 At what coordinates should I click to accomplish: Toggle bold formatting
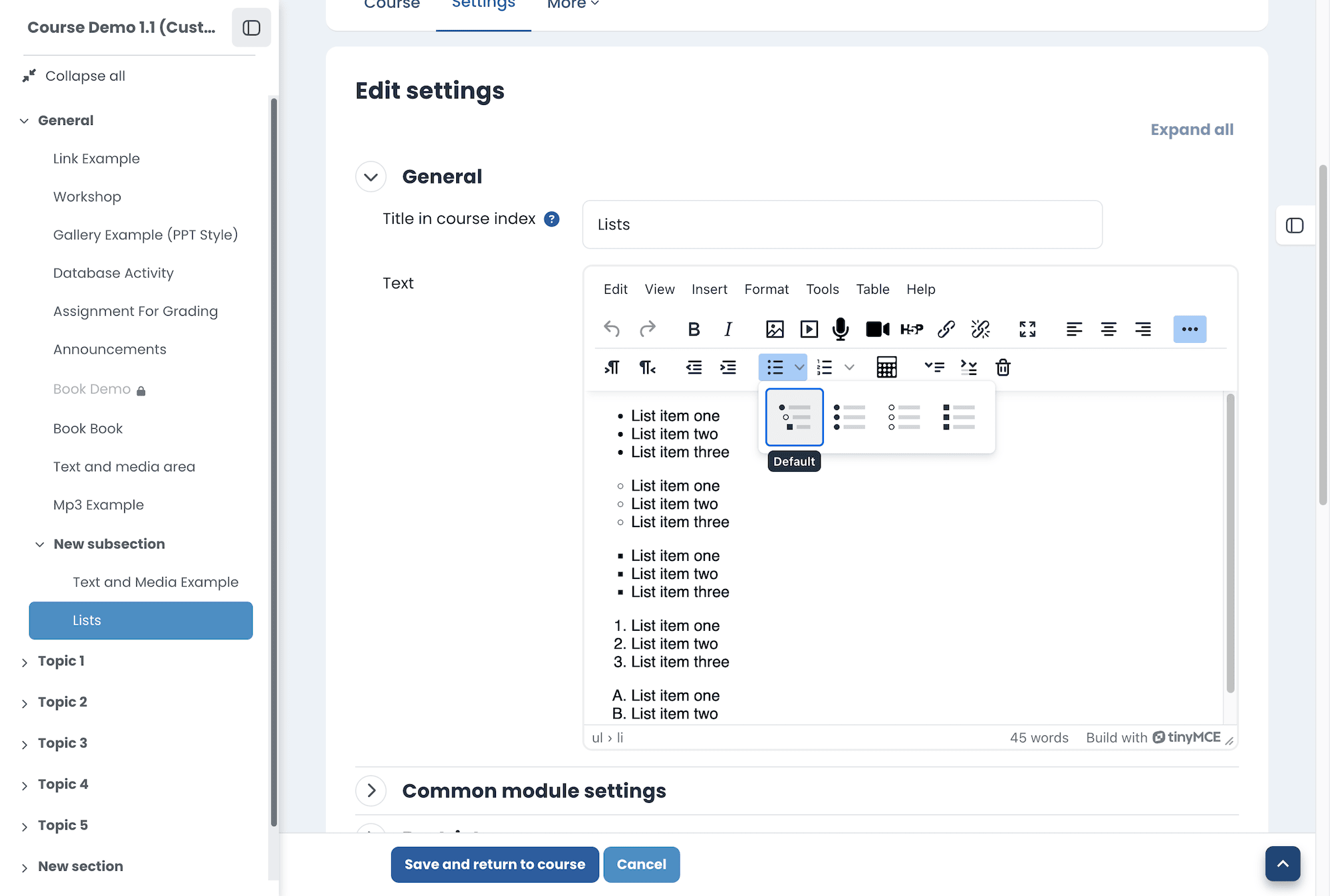(x=694, y=329)
